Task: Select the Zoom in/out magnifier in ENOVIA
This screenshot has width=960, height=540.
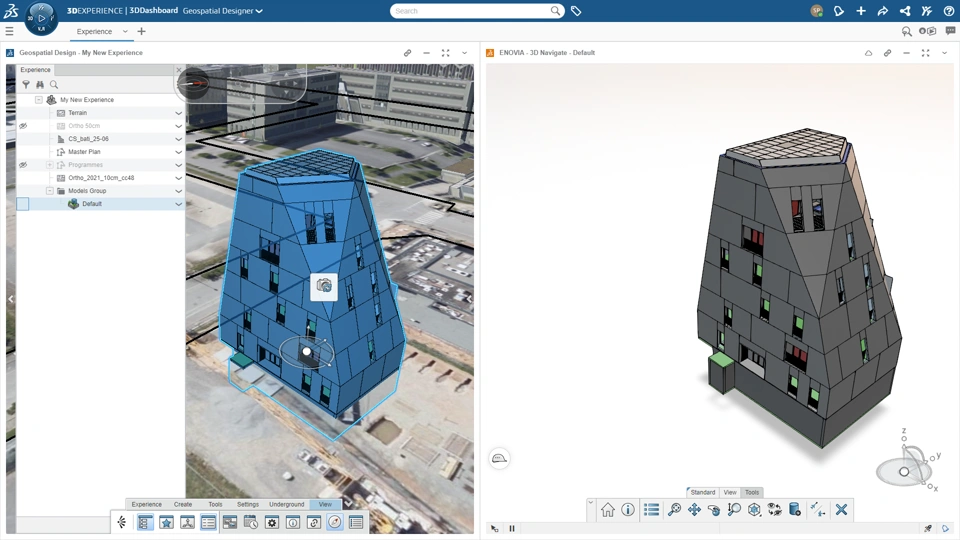Action: coord(733,509)
